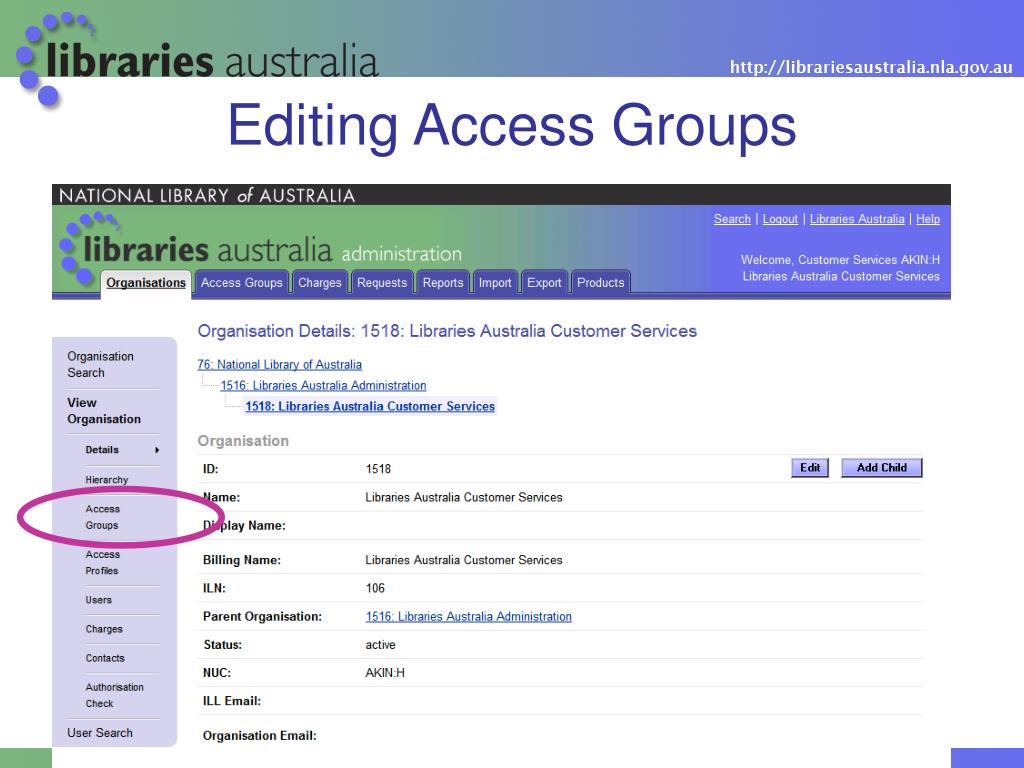1024x768 pixels.
Task: Select 1518: Libraries Australia Customer Services node
Action: click(370, 406)
